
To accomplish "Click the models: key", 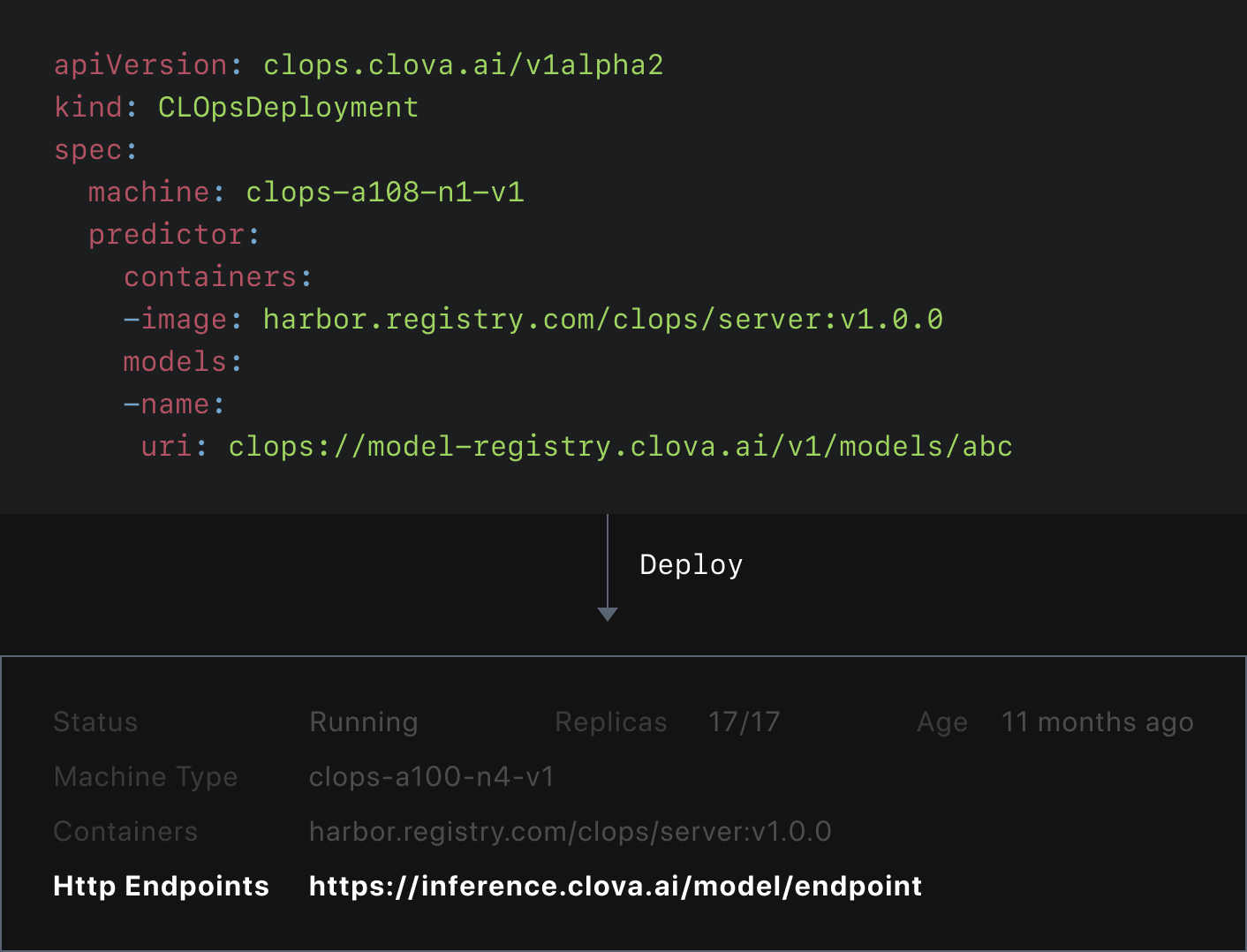I will coord(183,362).
